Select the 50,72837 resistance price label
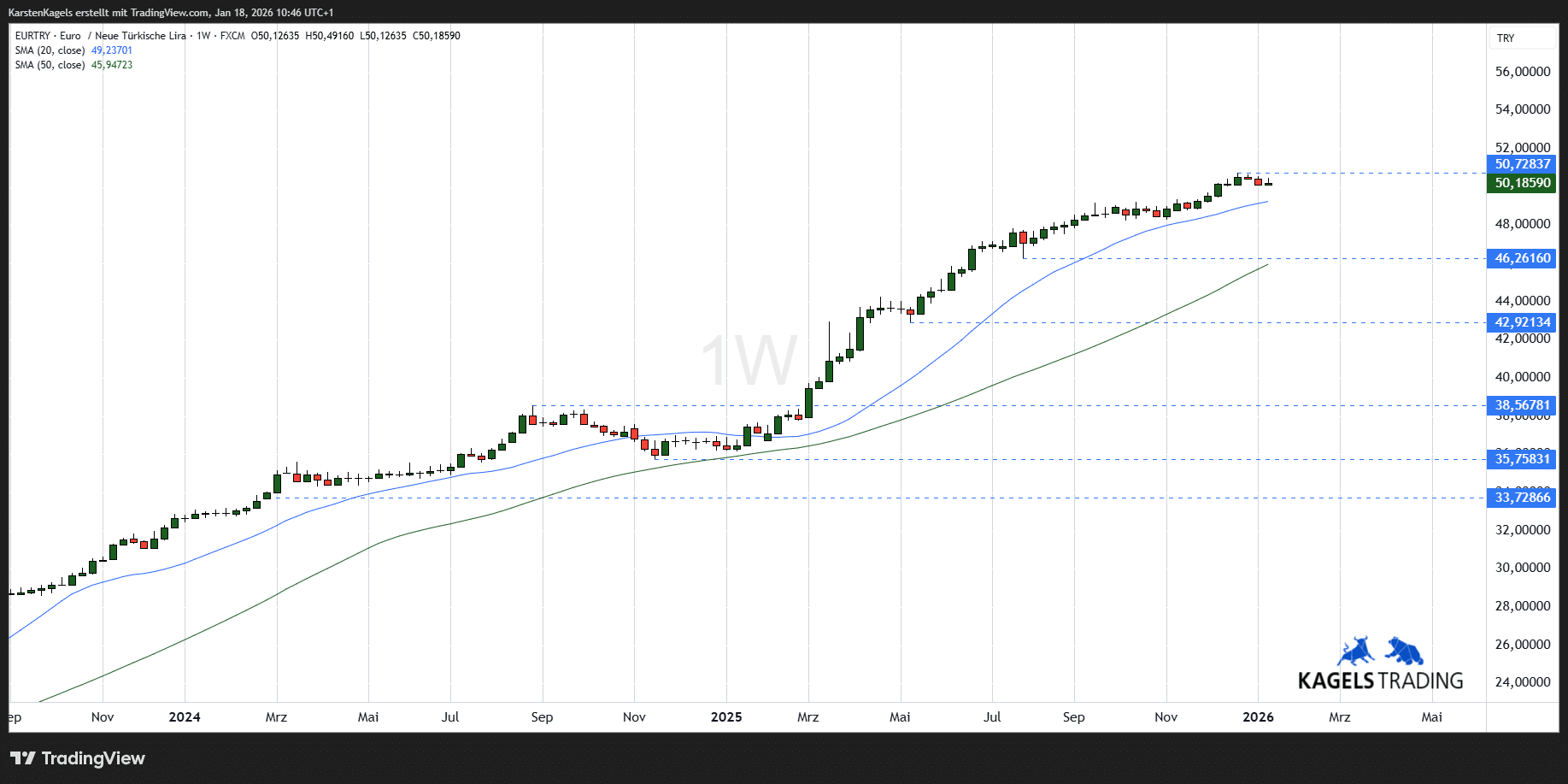 1521,164
